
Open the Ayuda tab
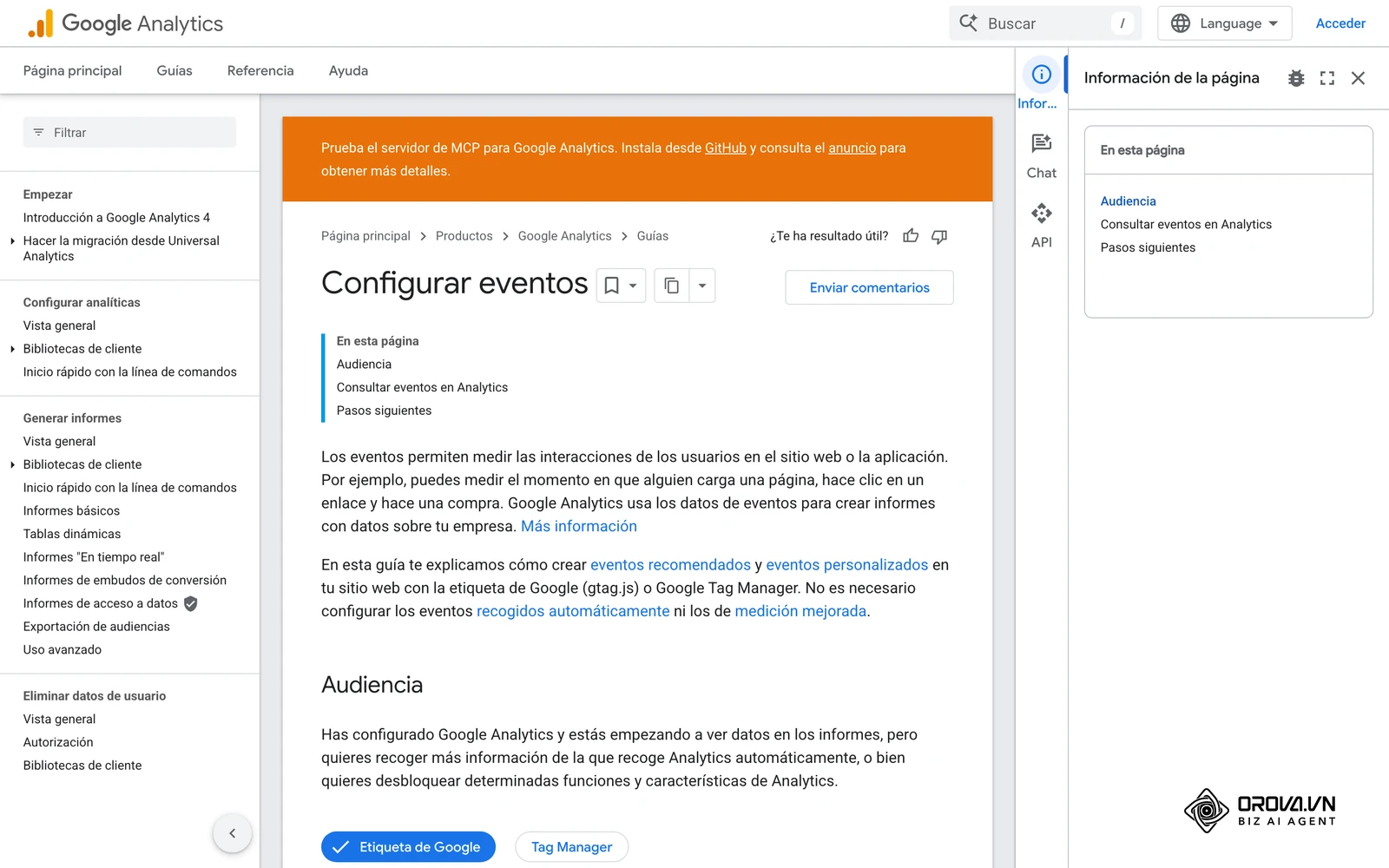click(x=348, y=71)
